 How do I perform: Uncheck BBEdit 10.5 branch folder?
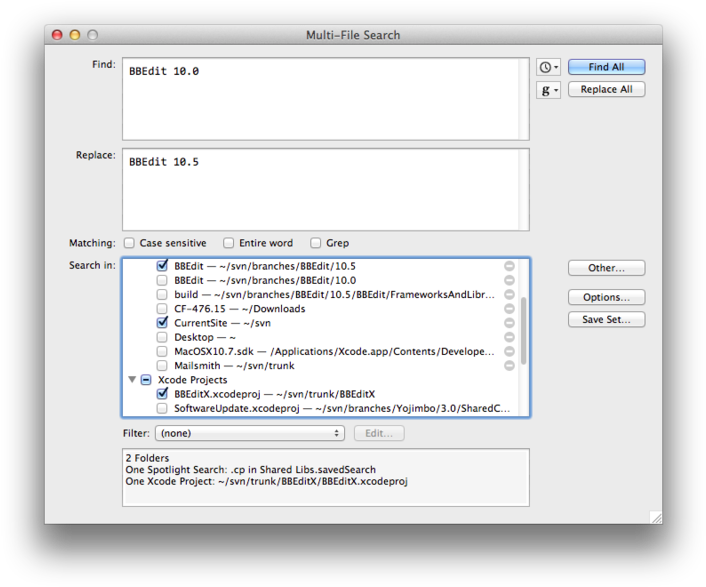point(162,266)
